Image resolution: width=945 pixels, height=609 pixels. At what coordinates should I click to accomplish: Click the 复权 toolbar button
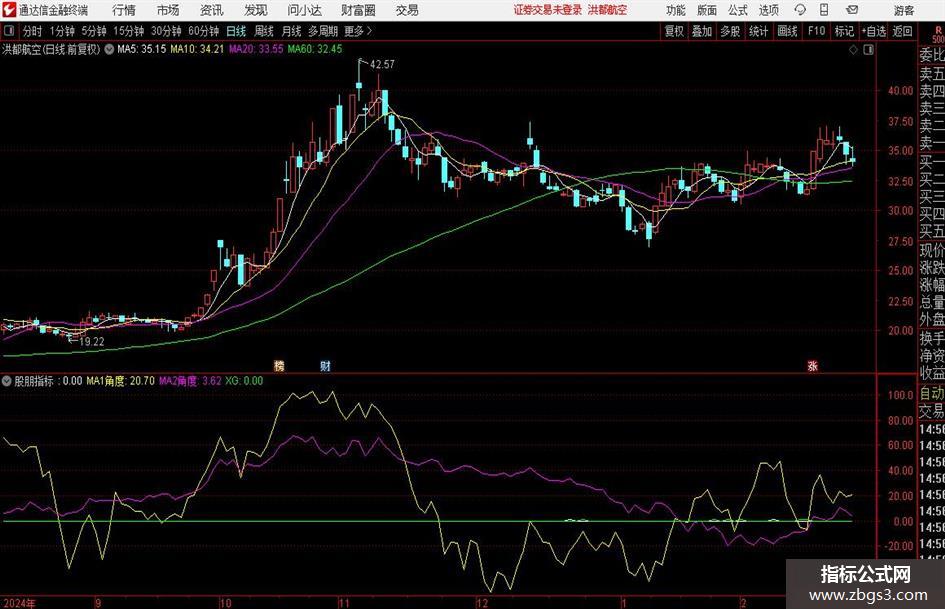click(x=674, y=31)
